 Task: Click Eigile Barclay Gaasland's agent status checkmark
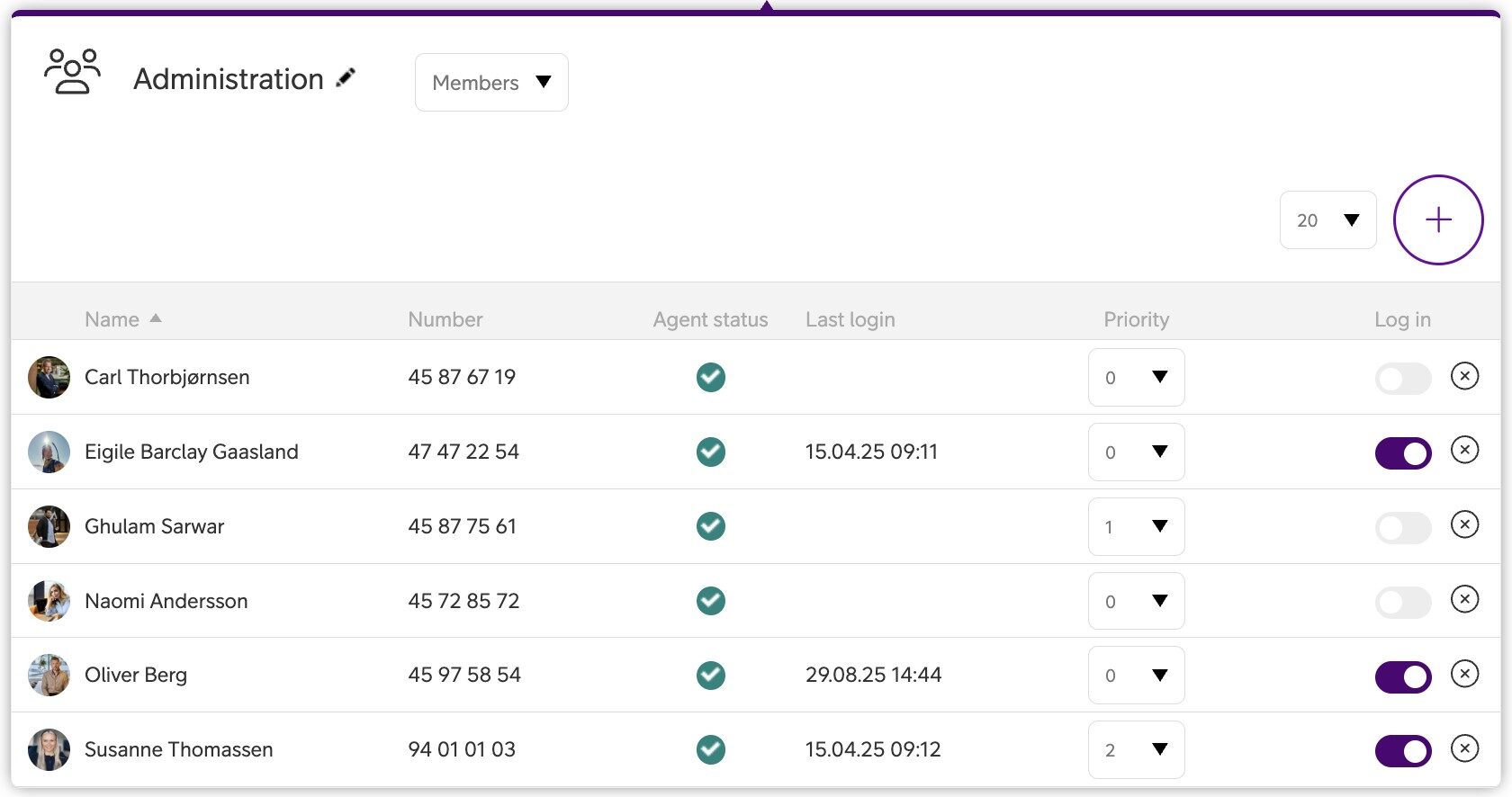(710, 452)
